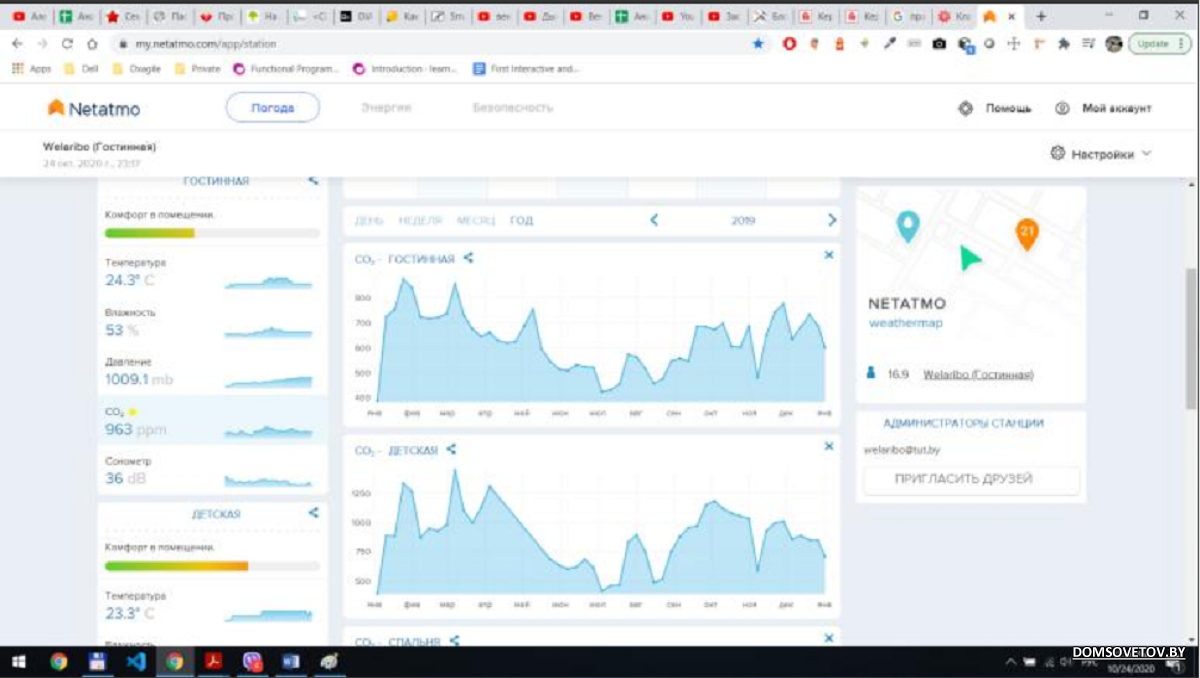Open the Welaribo (Гостинная) station link
Viewport: 1200px width, 678px height.
(x=978, y=375)
